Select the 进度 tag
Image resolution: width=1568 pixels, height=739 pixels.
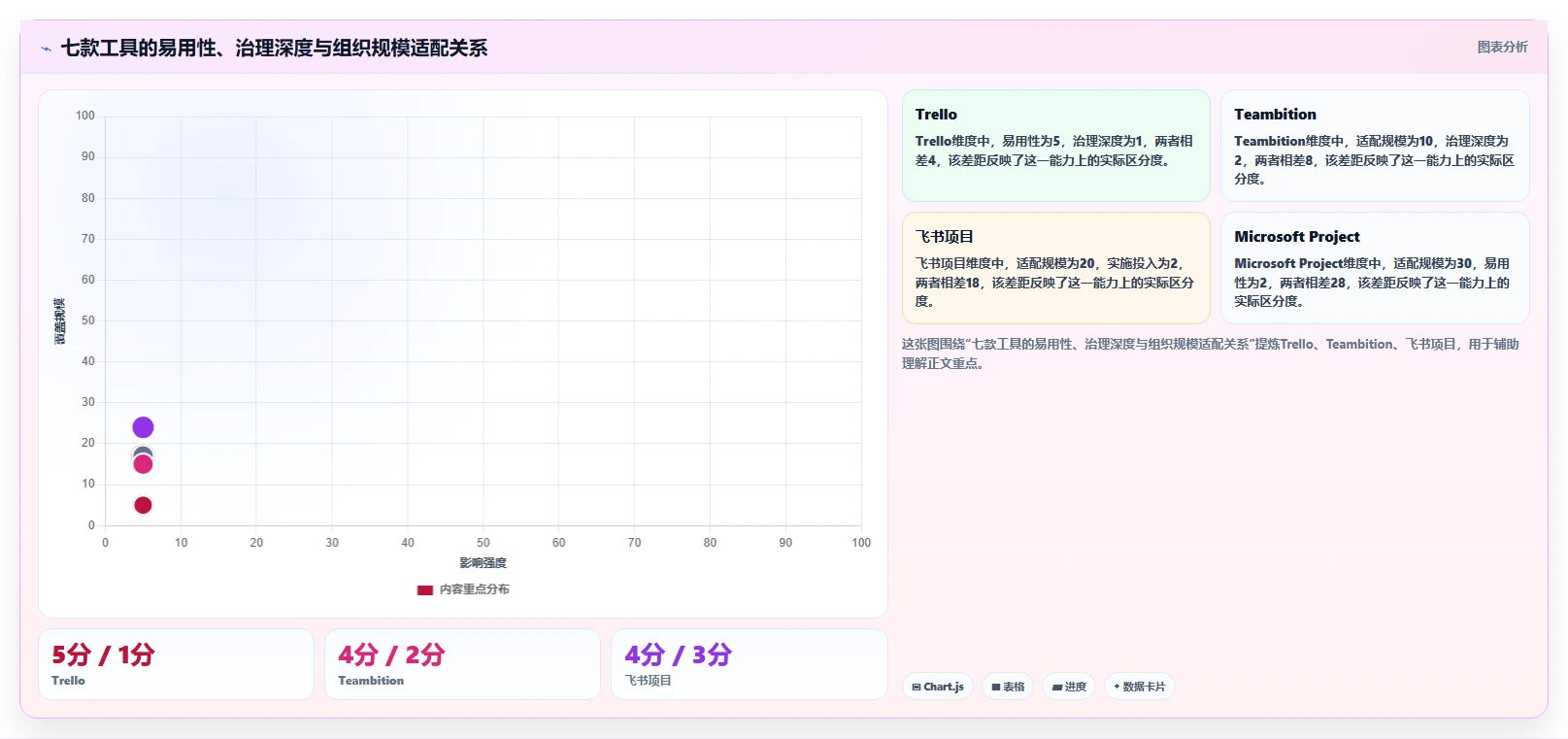1069,687
